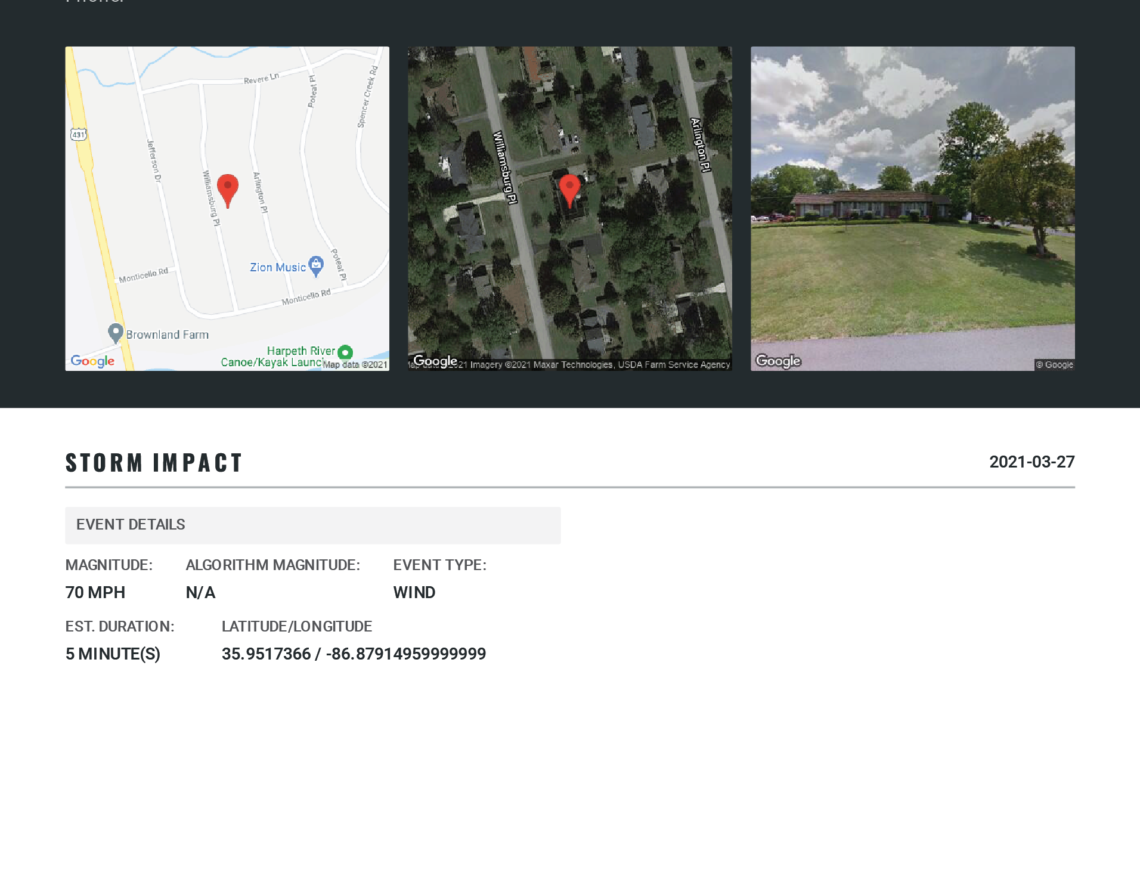Click the red pin on the road map
Image resolution: width=1140 pixels, height=876 pixels.
228,188
